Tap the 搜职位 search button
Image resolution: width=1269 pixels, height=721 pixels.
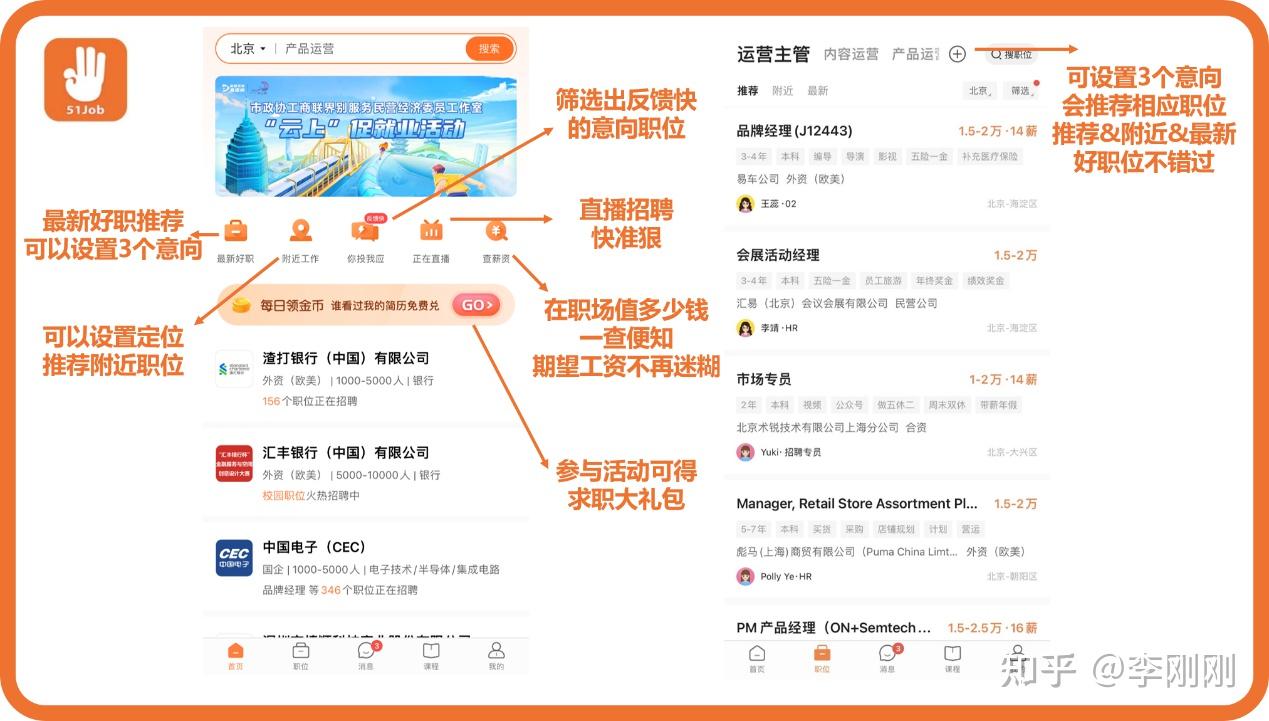click(1010, 54)
